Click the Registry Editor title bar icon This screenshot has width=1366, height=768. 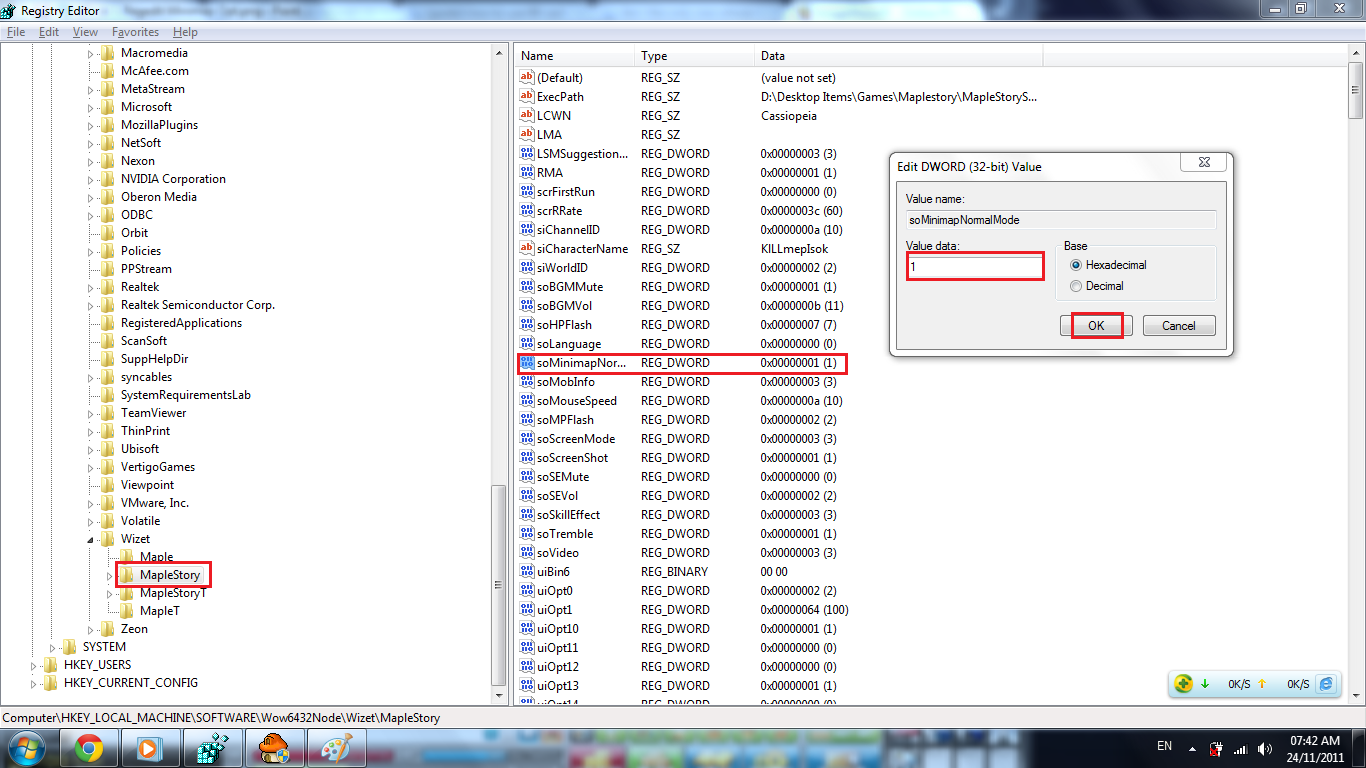[9, 9]
